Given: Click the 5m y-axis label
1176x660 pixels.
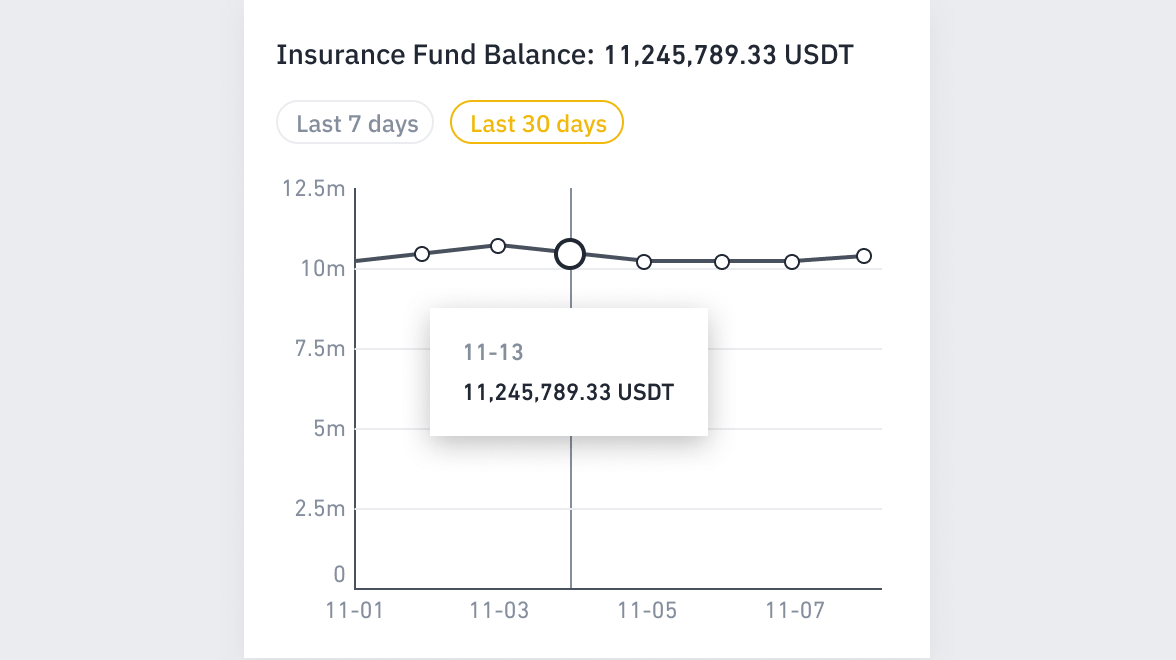Looking at the screenshot, I should [x=329, y=429].
